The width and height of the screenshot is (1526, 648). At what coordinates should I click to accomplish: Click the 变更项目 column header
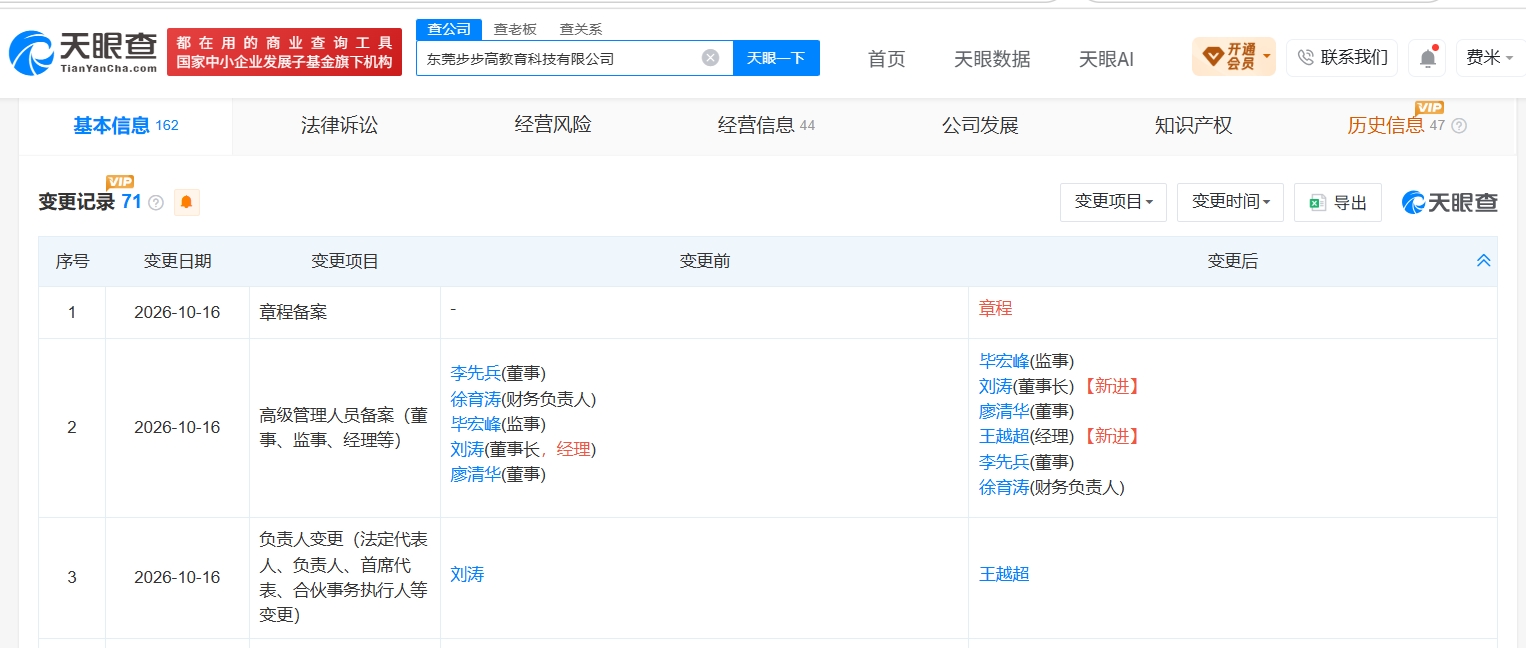coord(345,261)
